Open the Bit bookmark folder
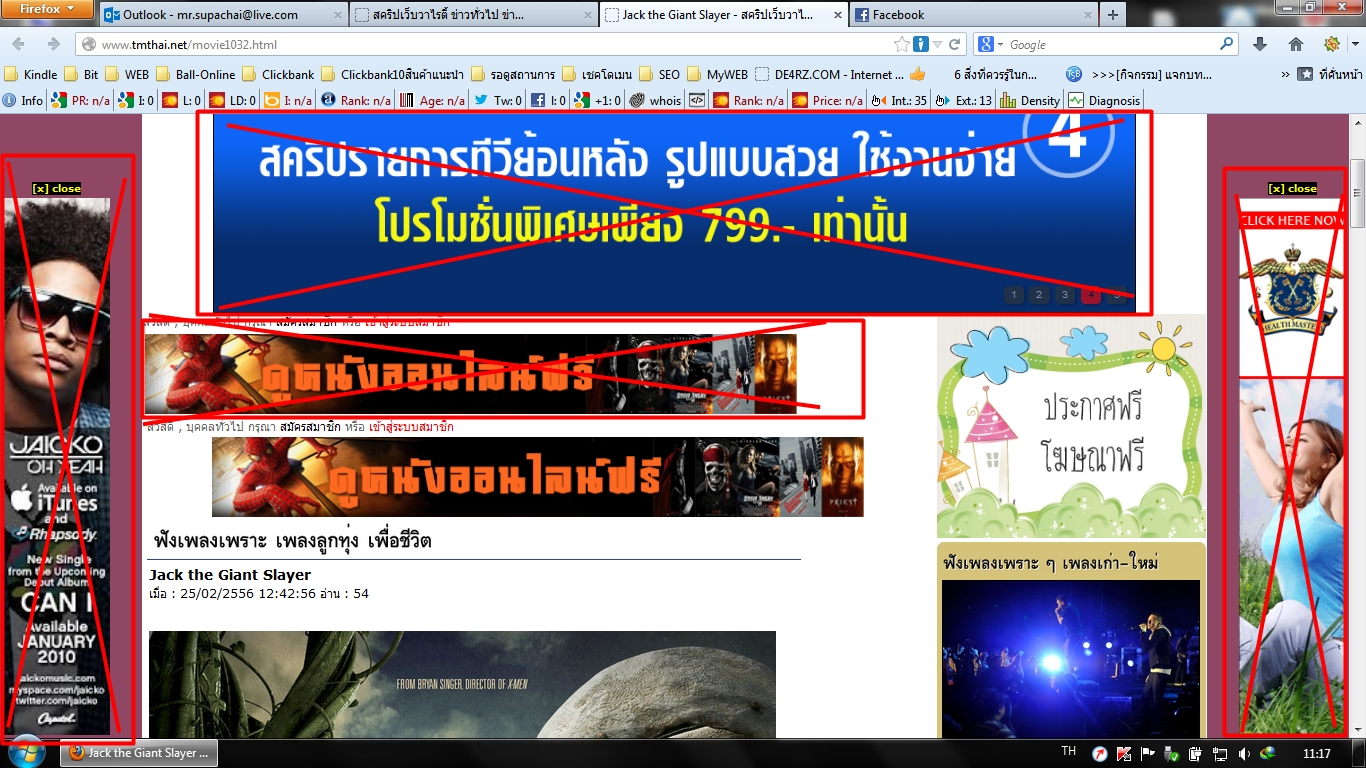 click(x=81, y=74)
